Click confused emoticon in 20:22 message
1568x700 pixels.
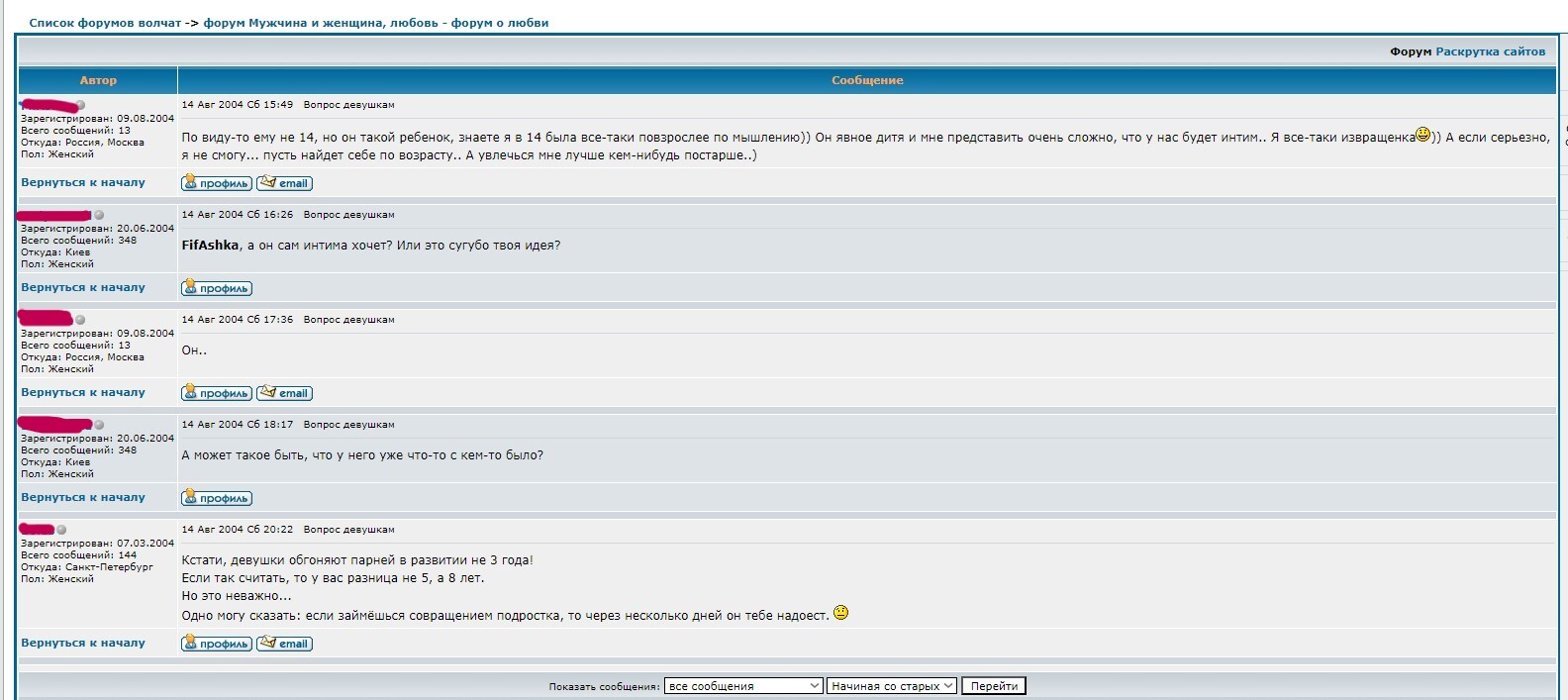click(x=841, y=613)
